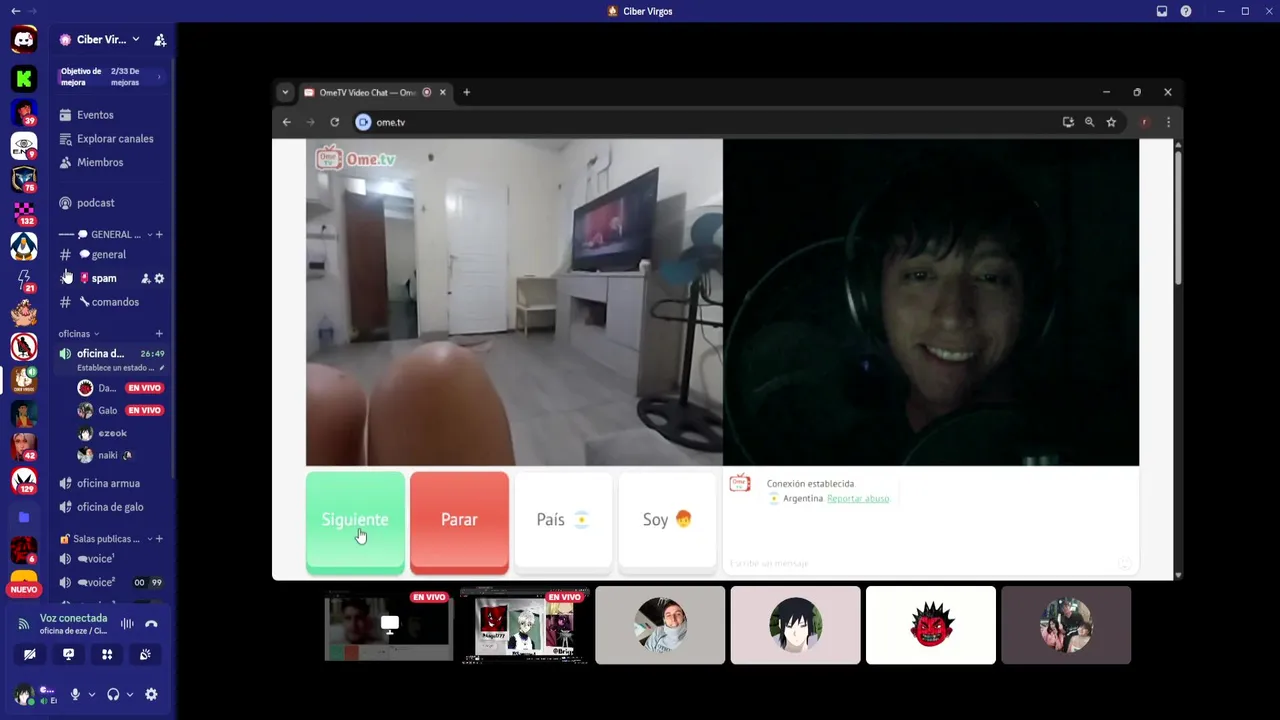
Task: Open new browser tab with plus
Action: coord(466,92)
